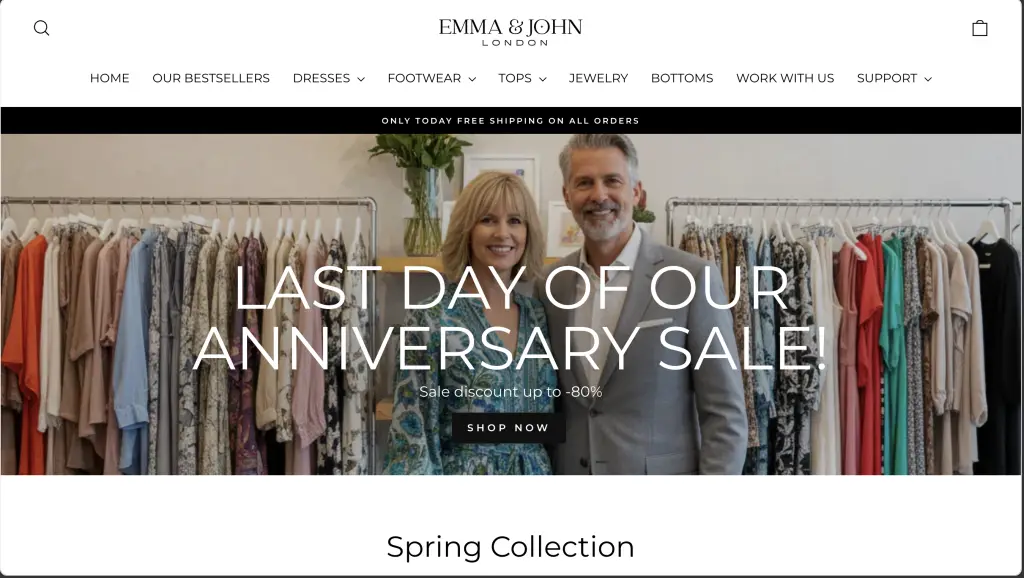The height and width of the screenshot is (578, 1024).
Task: Click the free shipping announcement bar
Action: click(511, 121)
